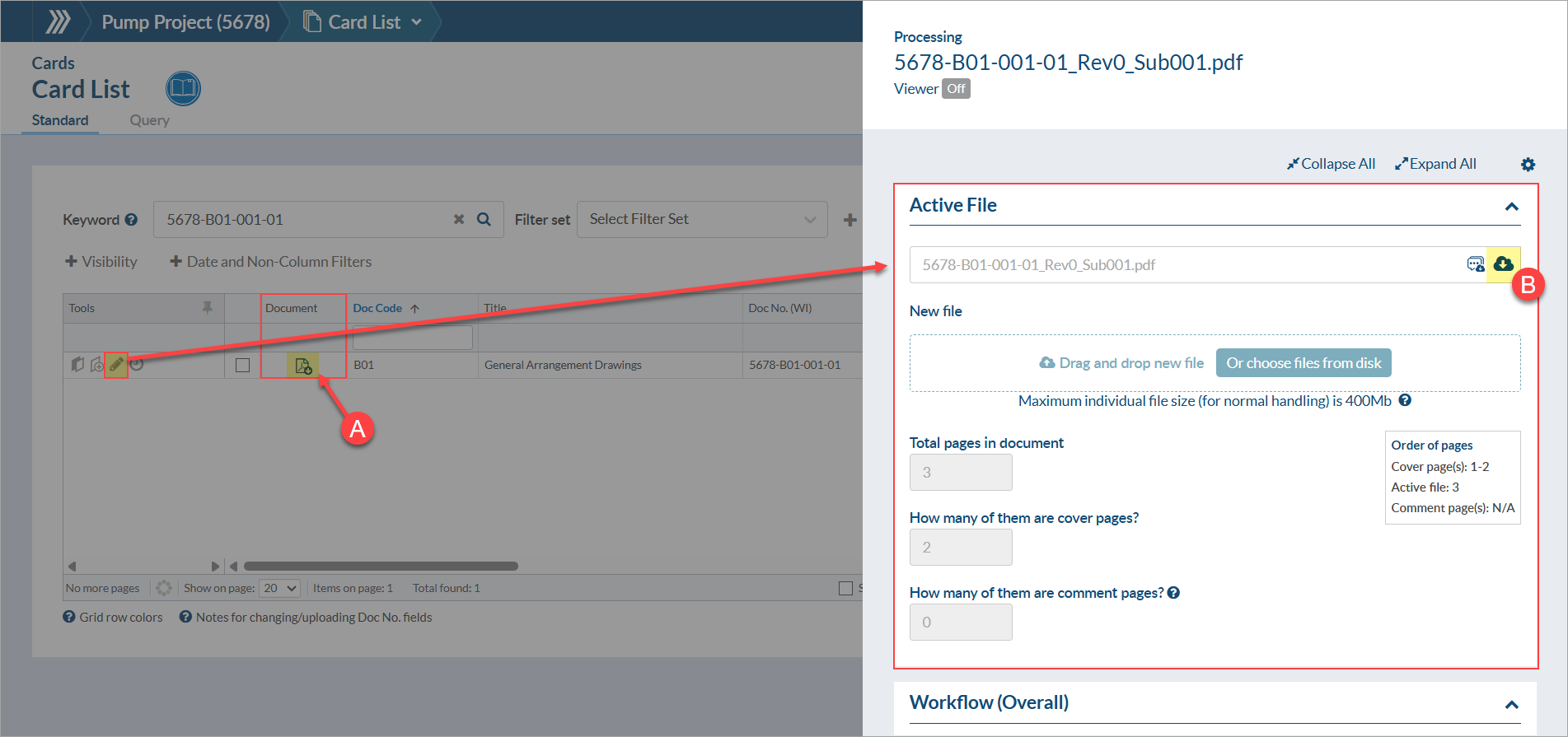1568x737 pixels.
Task: Click the cover pages count field
Action: click(x=961, y=548)
